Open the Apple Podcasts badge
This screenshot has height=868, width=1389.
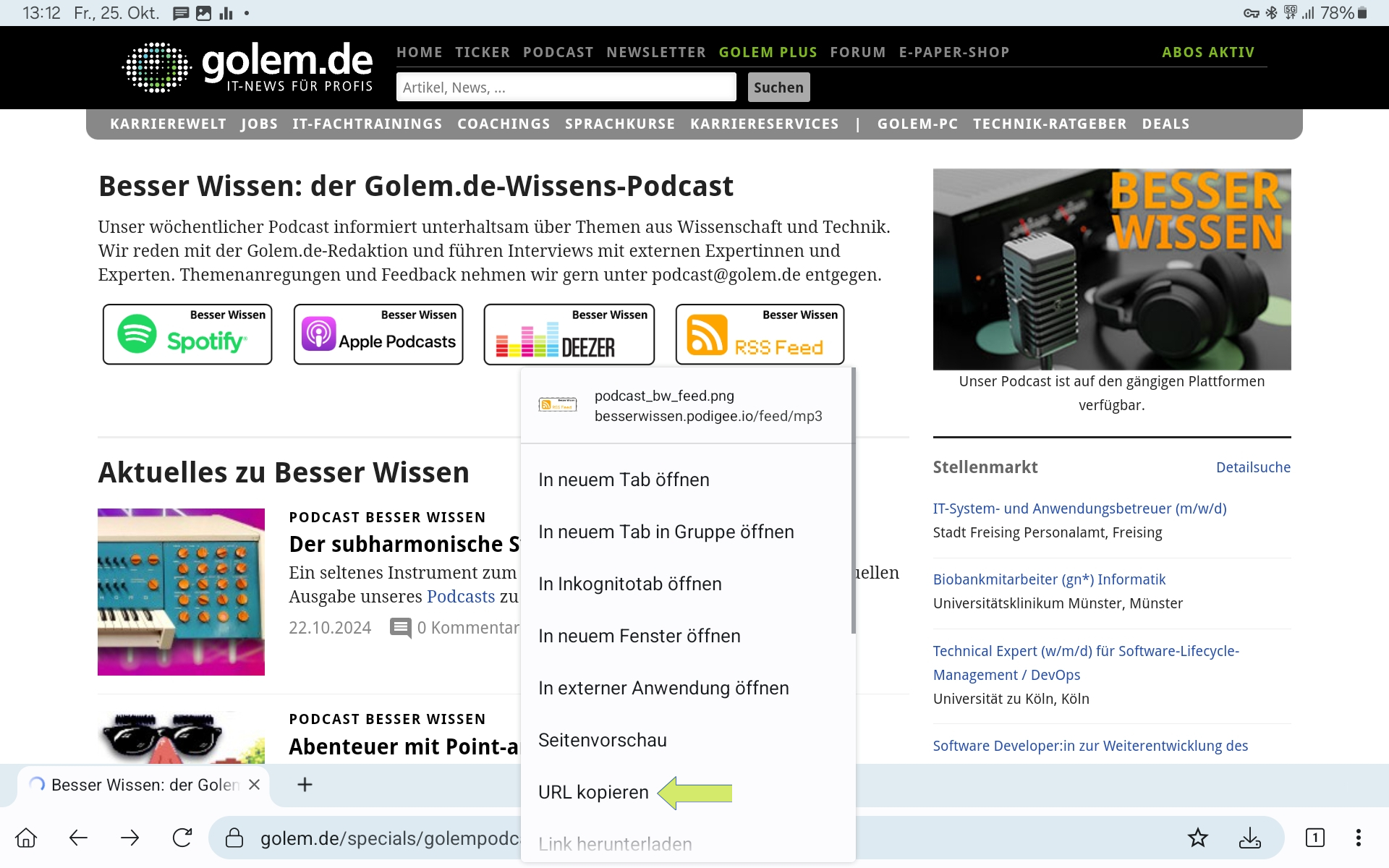[x=378, y=334]
